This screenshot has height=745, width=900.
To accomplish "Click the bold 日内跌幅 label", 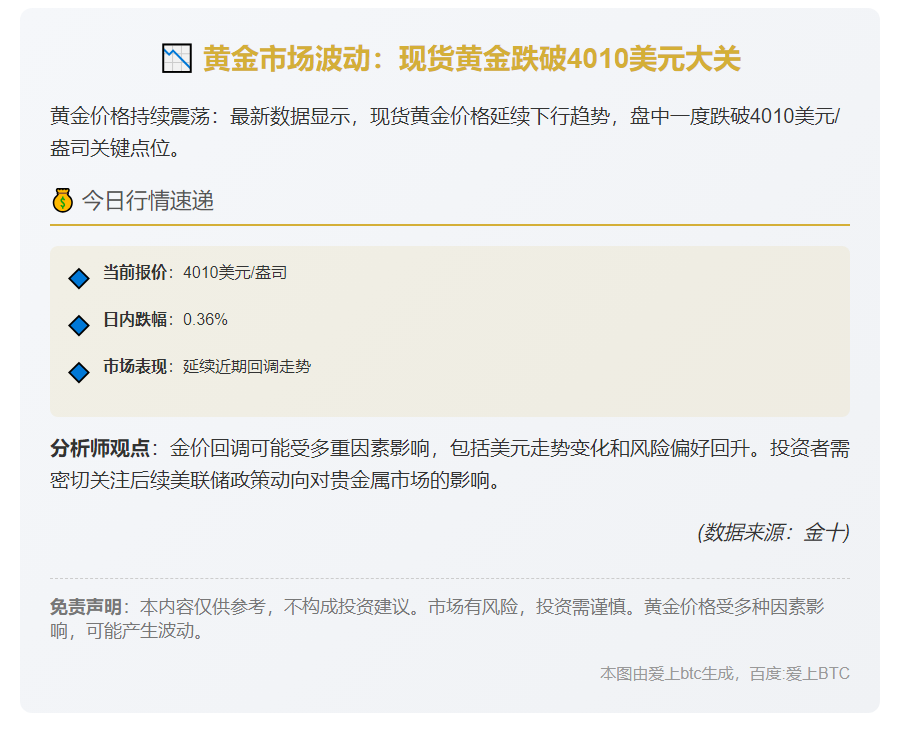I will click(135, 319).
